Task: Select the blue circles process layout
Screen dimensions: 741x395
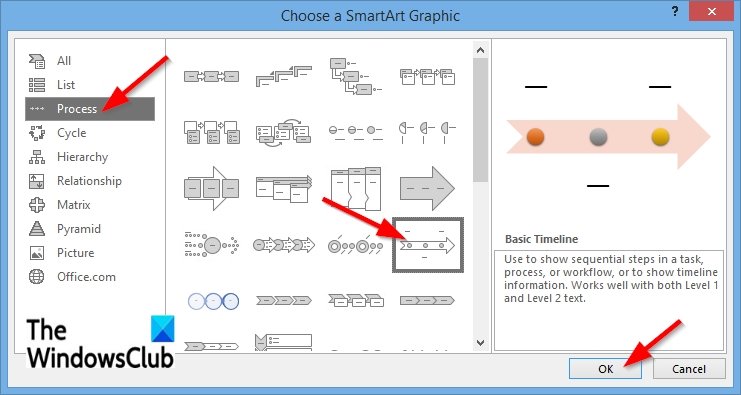Action: coord(214,301)
